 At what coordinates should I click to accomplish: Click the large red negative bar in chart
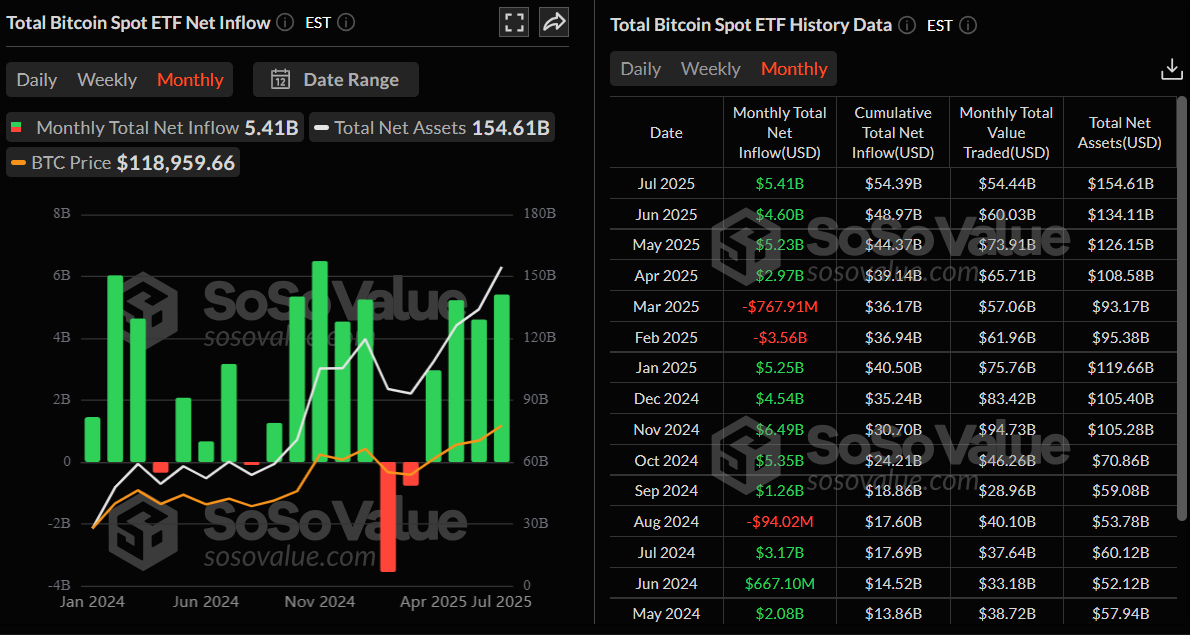pos(388,517)
